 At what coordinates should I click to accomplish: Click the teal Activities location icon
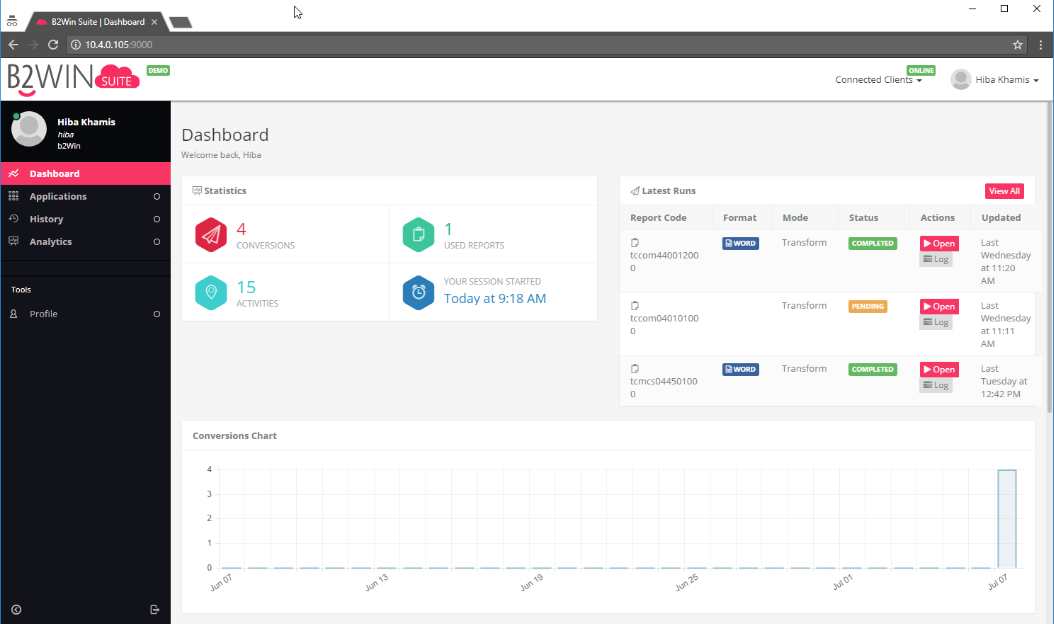[x=211, y=292]
